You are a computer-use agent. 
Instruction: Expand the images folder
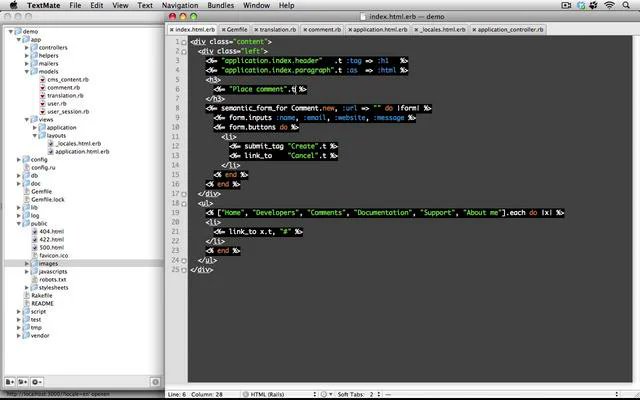(x=27, y=264)
